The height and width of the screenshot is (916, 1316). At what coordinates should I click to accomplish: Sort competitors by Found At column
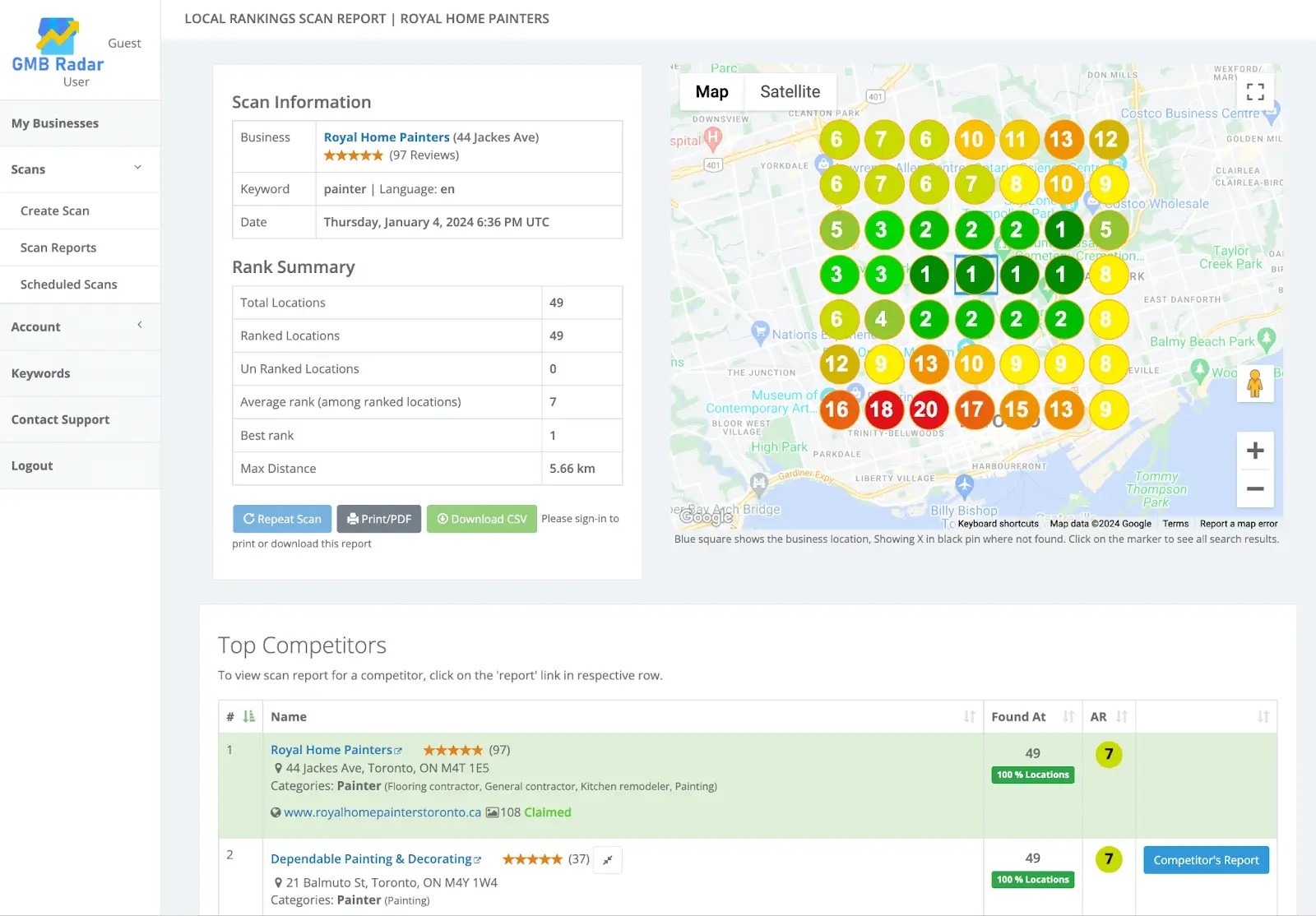[x=1068, y=717]
